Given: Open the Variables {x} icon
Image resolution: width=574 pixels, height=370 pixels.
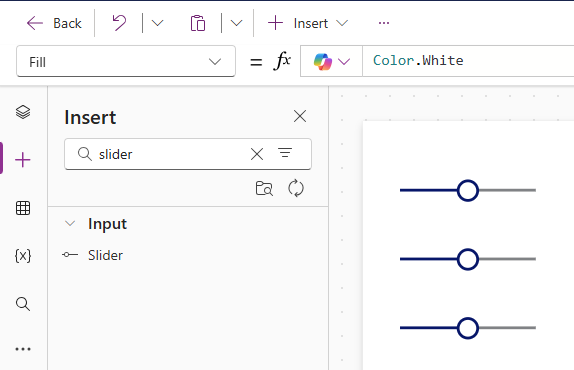Looking at the screenshot, I should [x=23, y=256].
